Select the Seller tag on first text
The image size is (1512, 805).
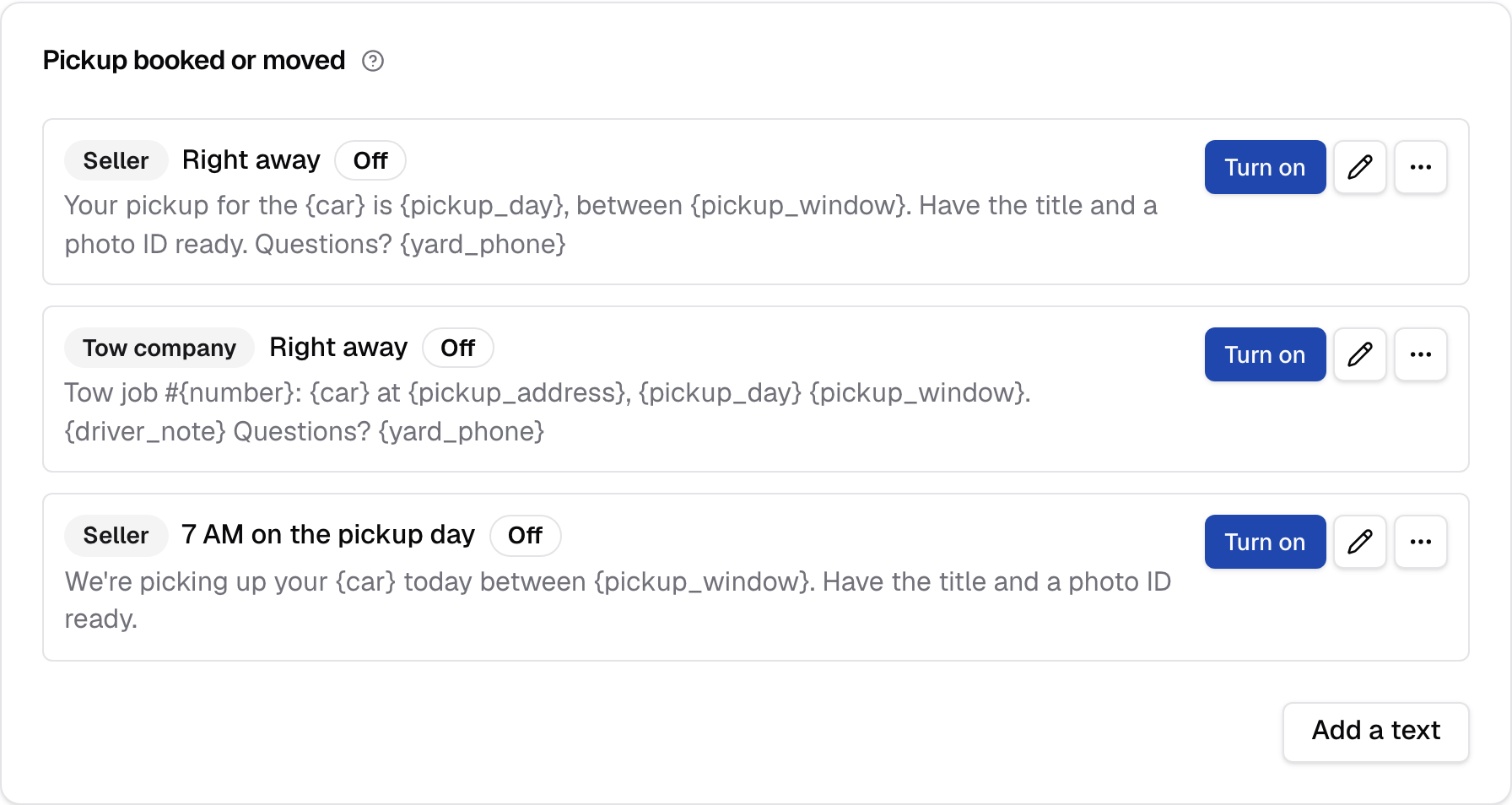pos(116,160)
